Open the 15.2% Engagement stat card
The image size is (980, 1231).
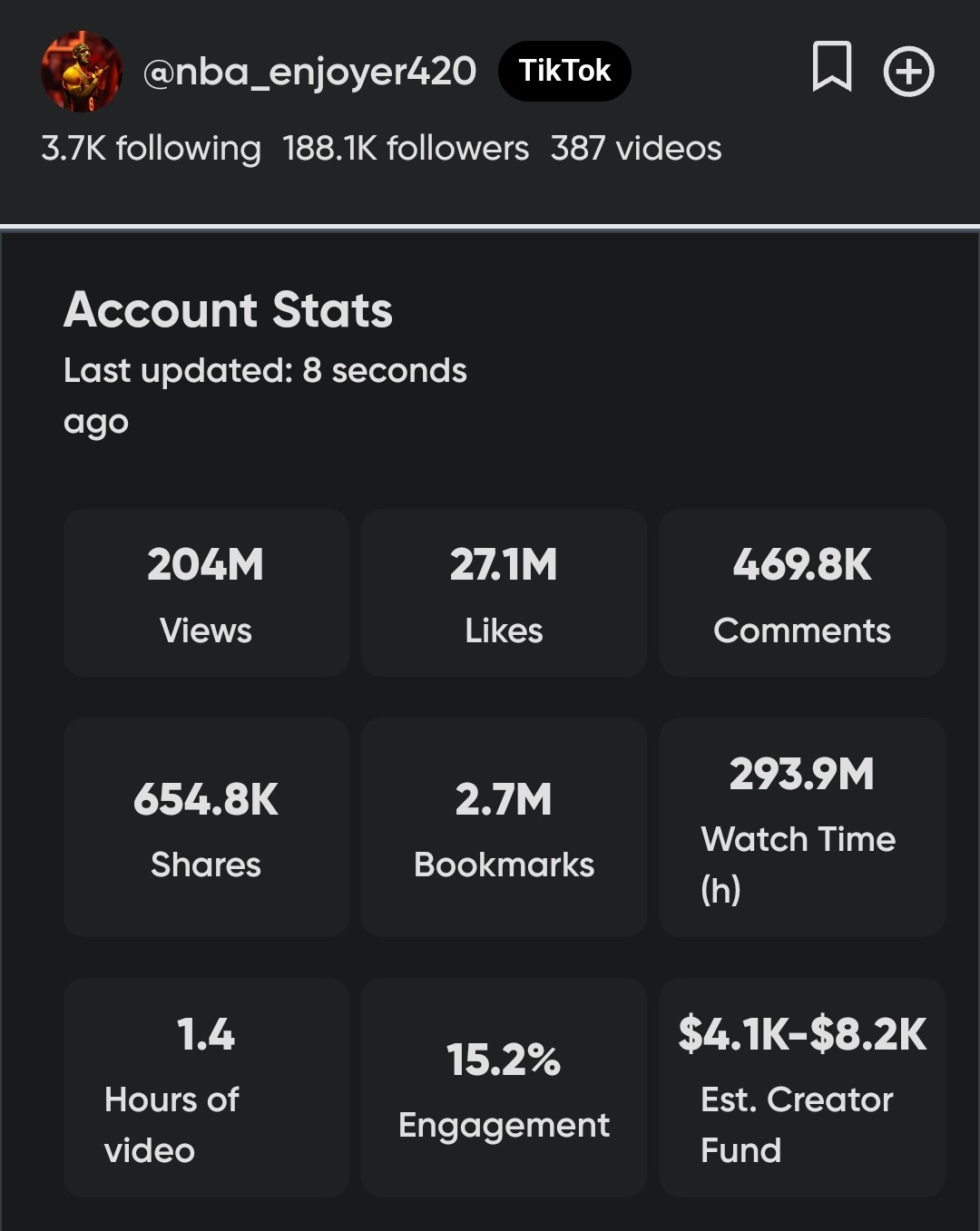pos(504,1088)
